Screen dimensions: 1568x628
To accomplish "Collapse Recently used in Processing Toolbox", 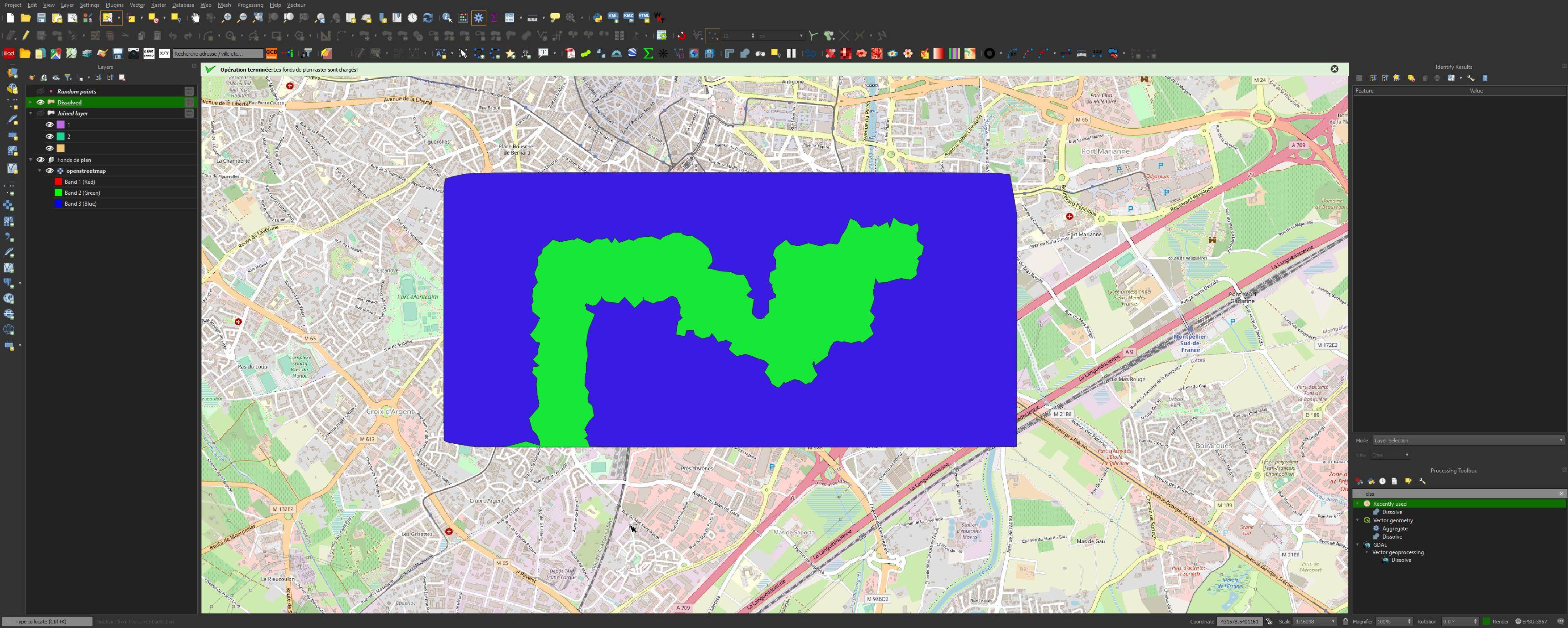I will [x=1357, y=504].
